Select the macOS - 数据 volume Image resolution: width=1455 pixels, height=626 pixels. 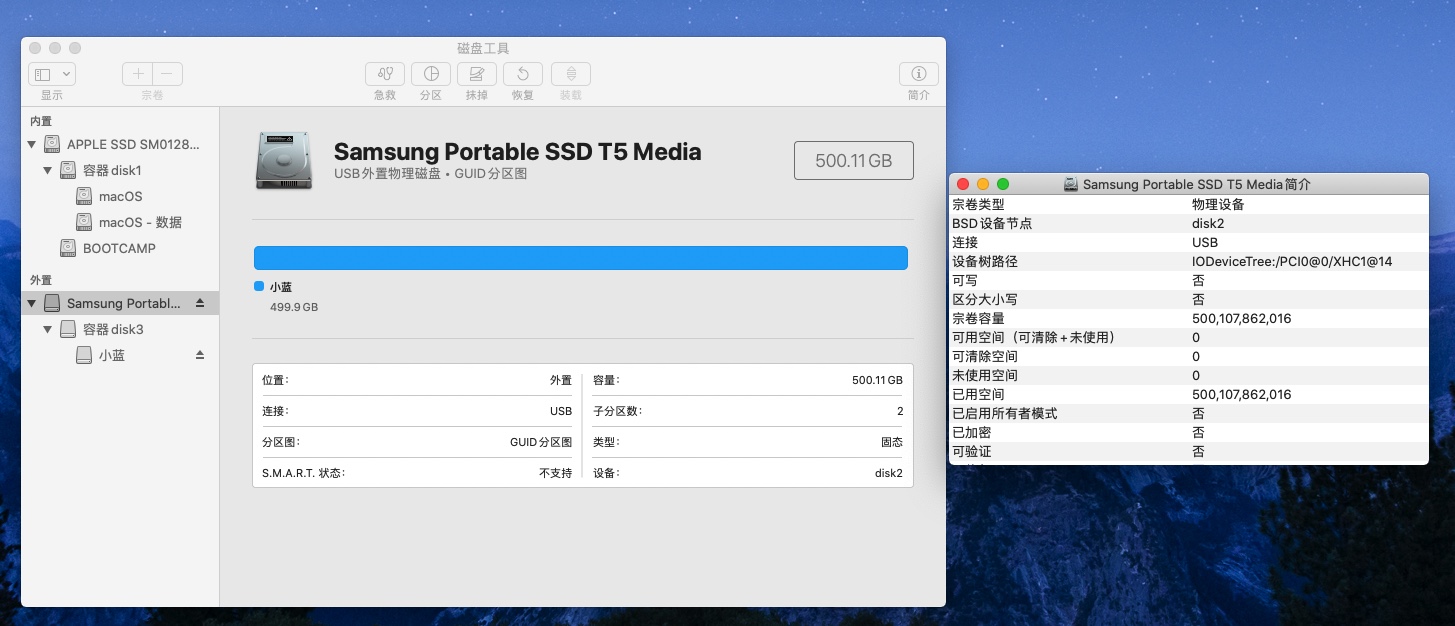[140, 222]
